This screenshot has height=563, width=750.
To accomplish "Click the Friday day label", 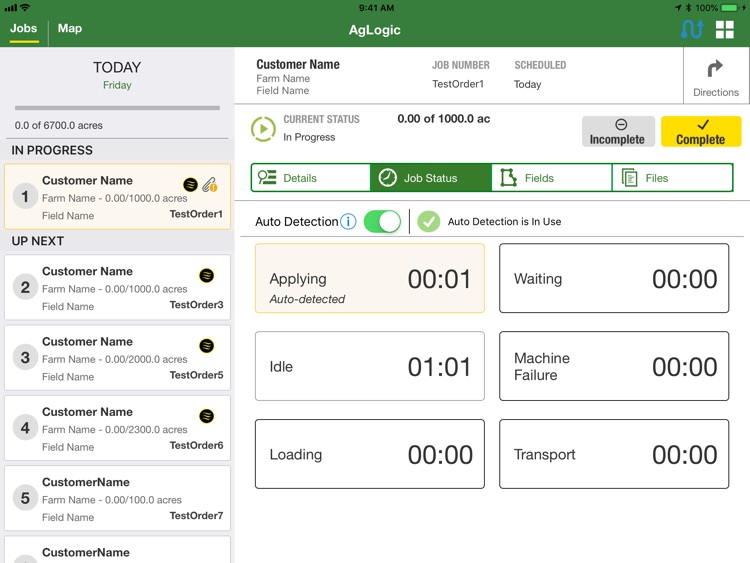I will point(117,85).
